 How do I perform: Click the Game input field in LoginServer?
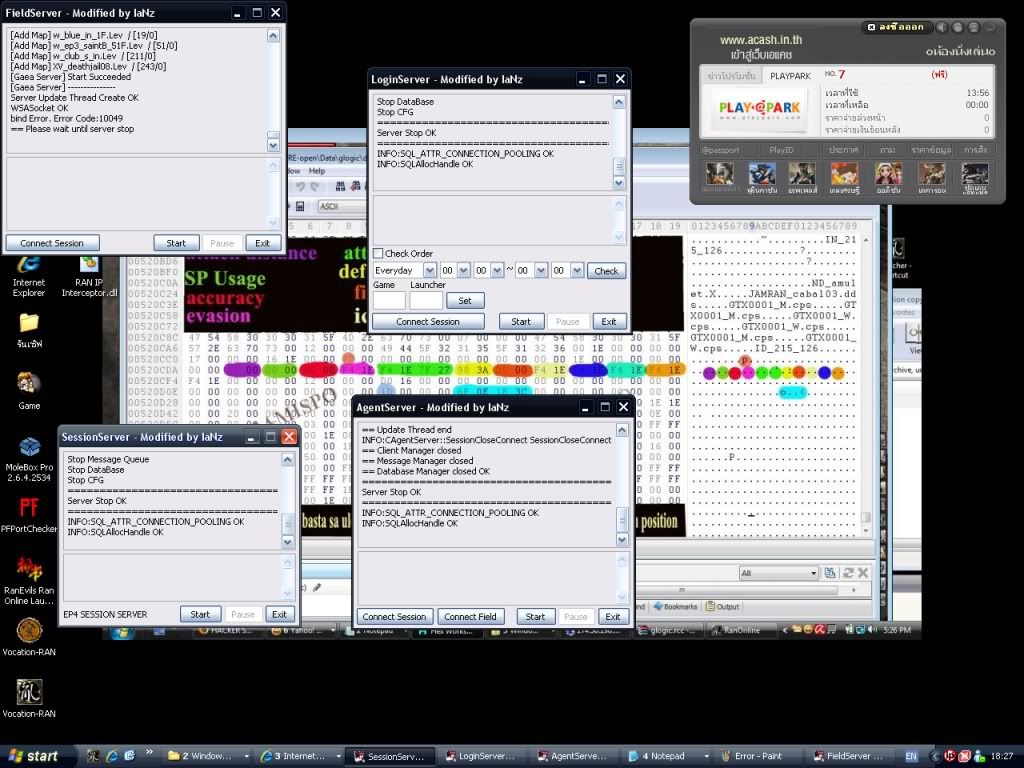tap(389, 300)
